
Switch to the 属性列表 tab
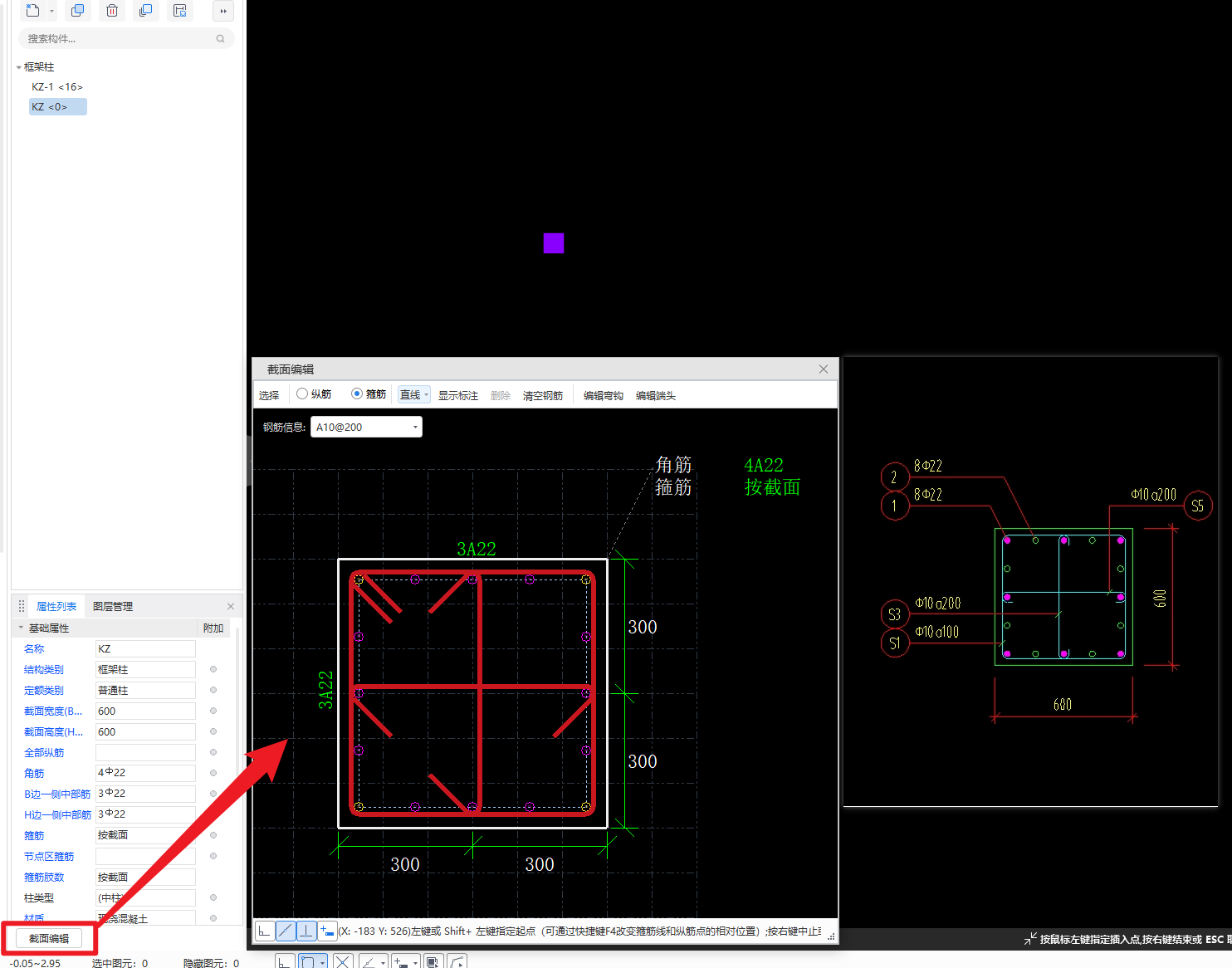pos(56,606)
